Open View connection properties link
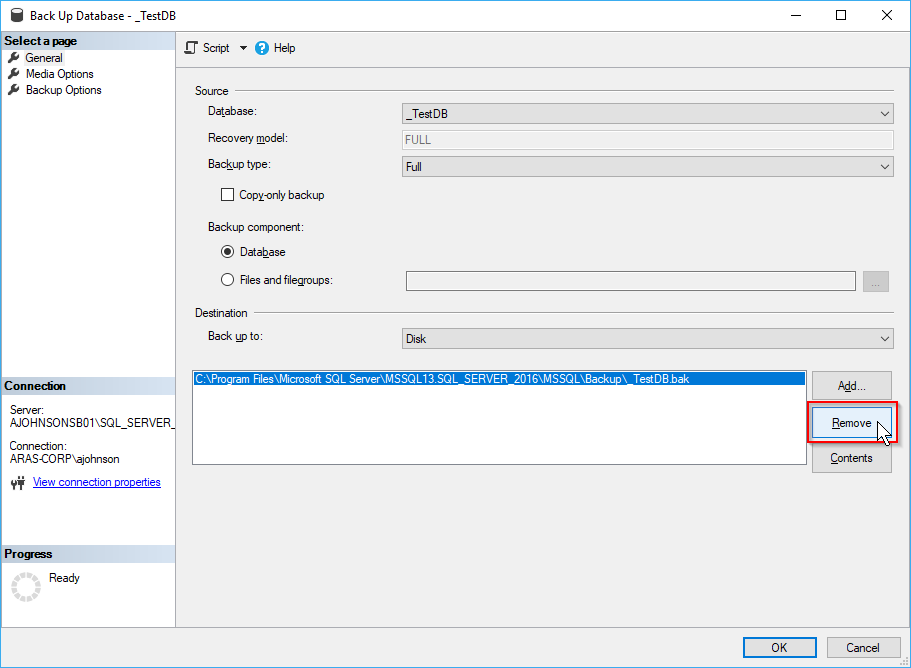Viewport: 911px width, 668px height. 96,482
